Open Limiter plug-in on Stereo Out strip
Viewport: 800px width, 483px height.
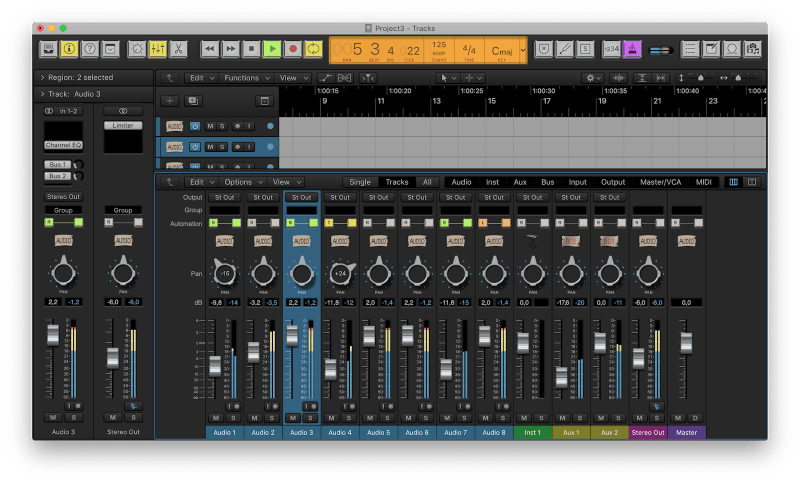(x=123, y=125)
